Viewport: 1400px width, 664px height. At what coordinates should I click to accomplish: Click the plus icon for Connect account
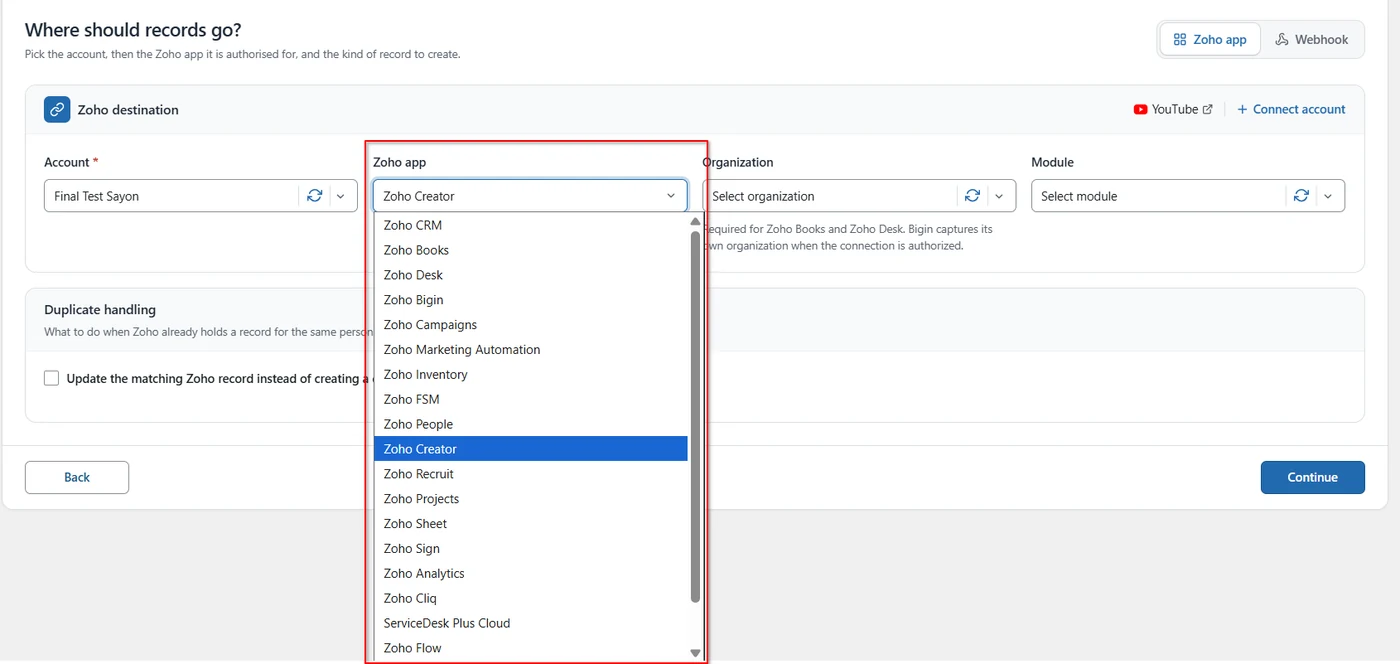click(1242, 109)
